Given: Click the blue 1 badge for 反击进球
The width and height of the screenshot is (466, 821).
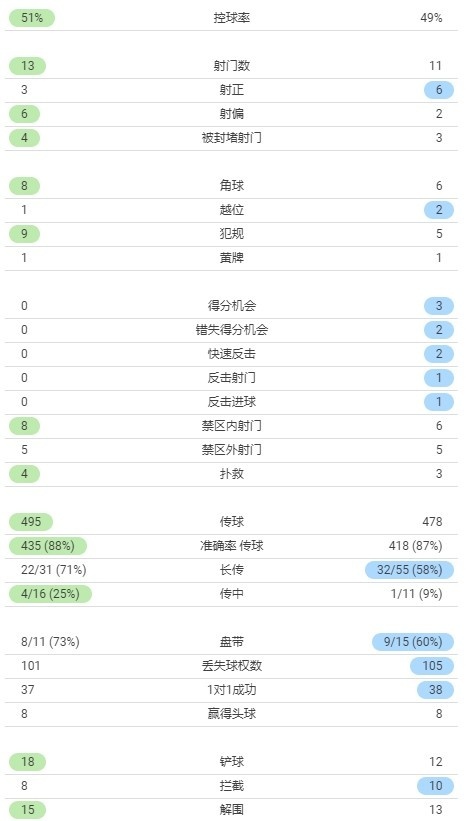Looking at the screenshot, I should [x=439, y=402].
